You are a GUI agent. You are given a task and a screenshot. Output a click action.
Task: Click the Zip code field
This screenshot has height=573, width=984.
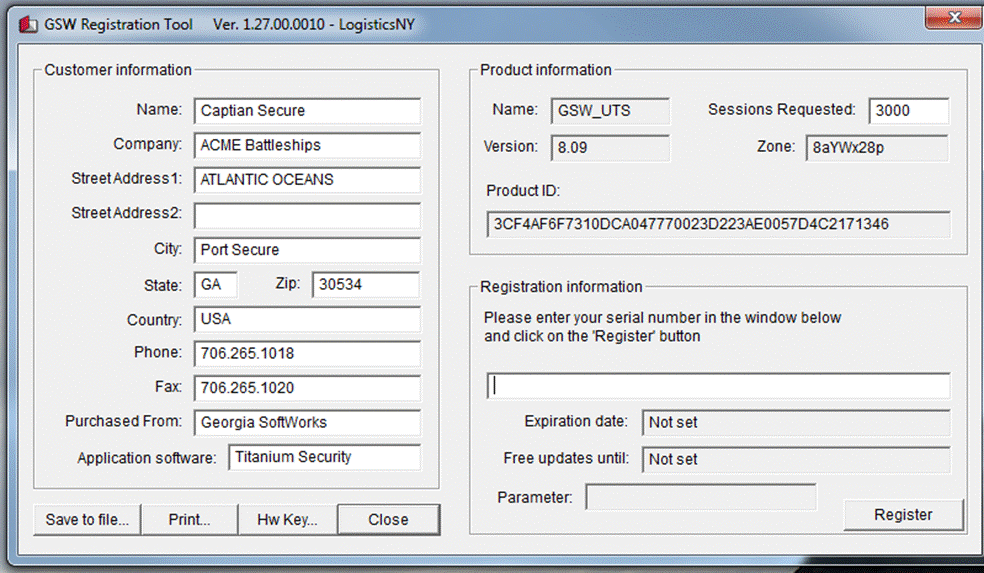[365, 285]
